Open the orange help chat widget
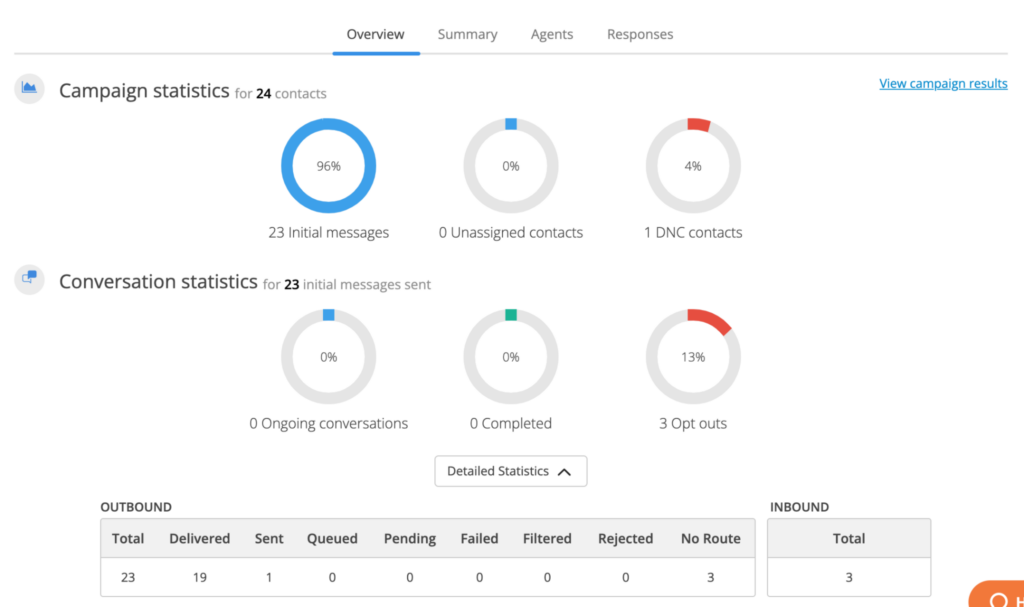1024x607 pixels. [x=997, y=594]
